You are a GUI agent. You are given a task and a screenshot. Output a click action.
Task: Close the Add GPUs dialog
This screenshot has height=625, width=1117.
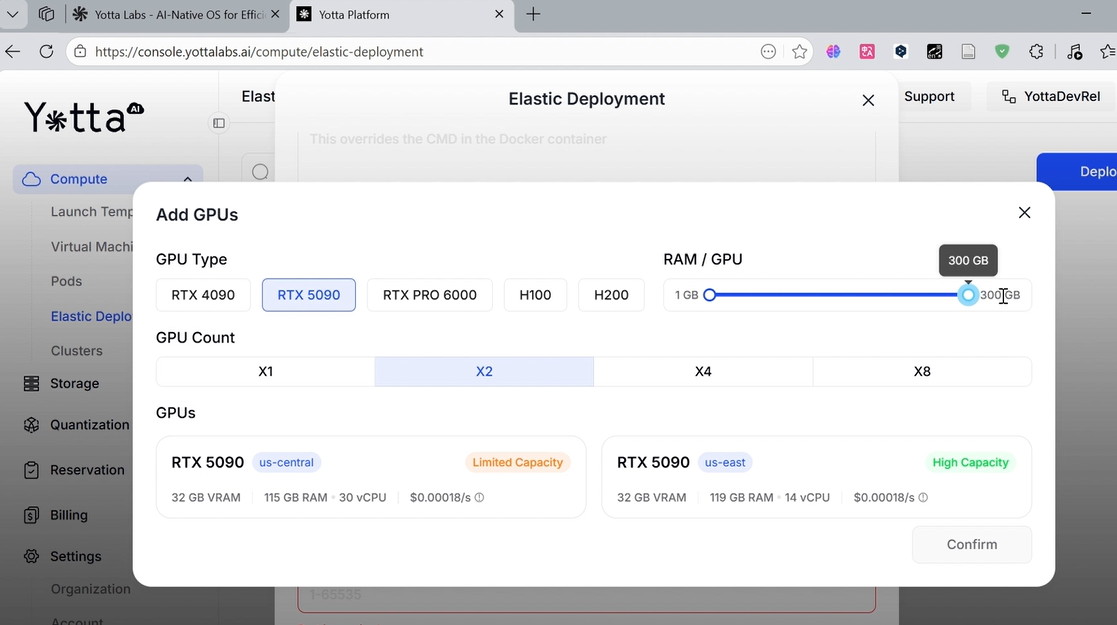[x=1024, y=213]
